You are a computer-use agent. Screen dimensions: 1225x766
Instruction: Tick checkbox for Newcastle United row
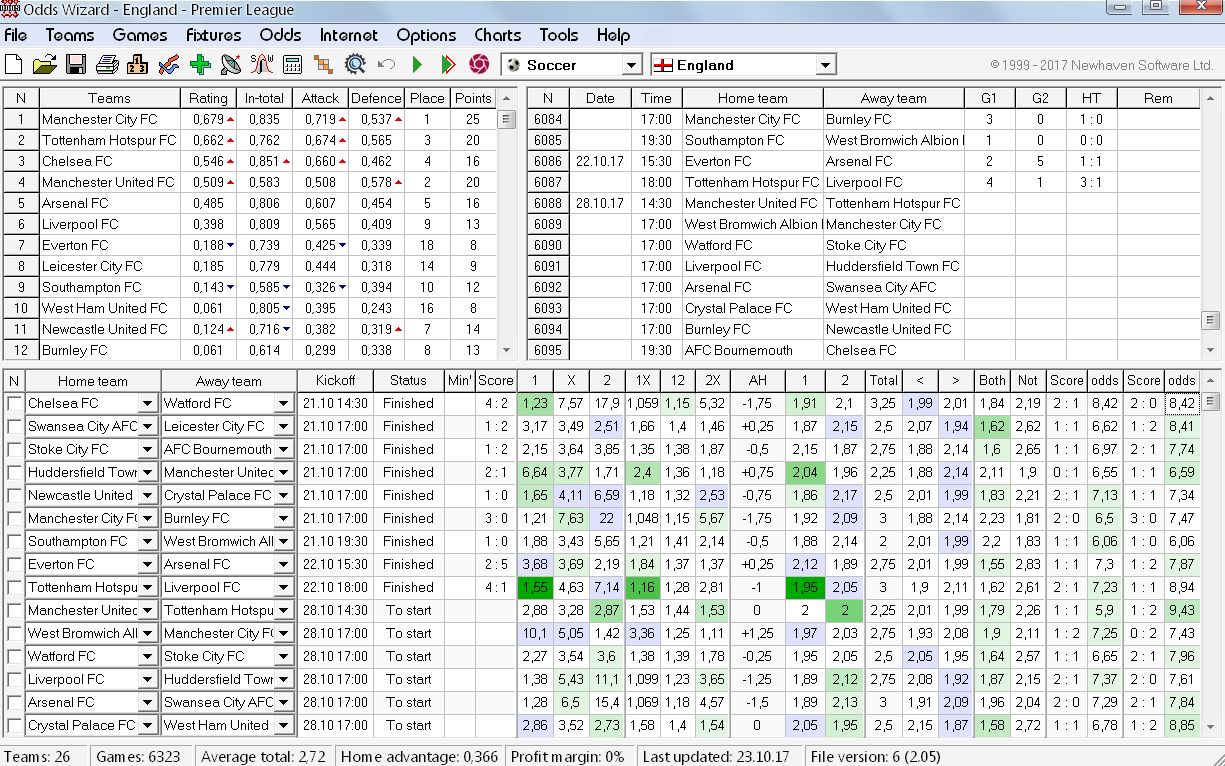14,495
